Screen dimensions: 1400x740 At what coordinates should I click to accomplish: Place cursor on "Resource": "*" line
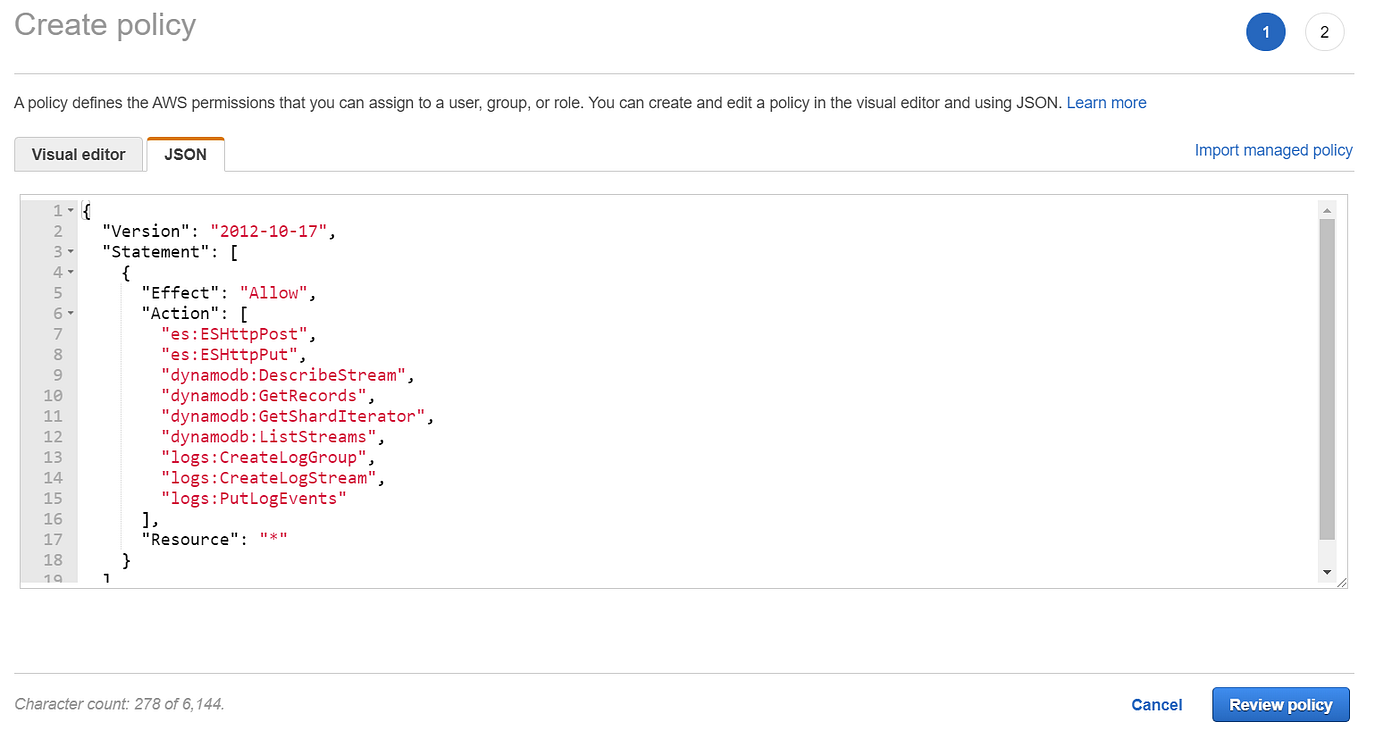[x=221, y=539]
